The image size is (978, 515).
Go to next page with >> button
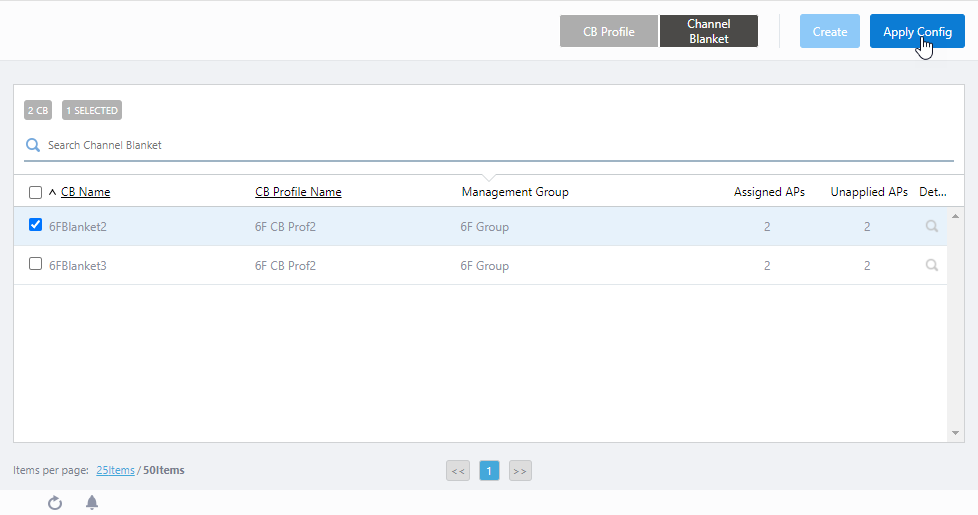pyautogui.click(x=519, y=470)
